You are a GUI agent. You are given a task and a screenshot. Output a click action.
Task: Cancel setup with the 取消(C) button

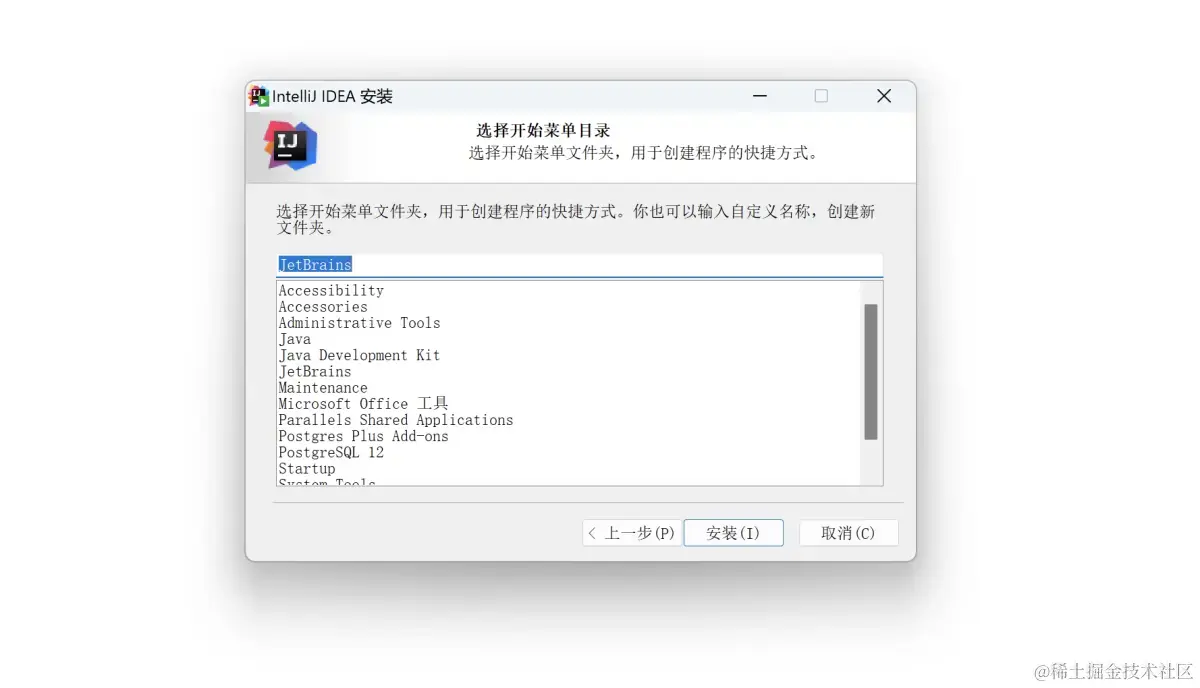pyautogui.click(x=848, y=533)
